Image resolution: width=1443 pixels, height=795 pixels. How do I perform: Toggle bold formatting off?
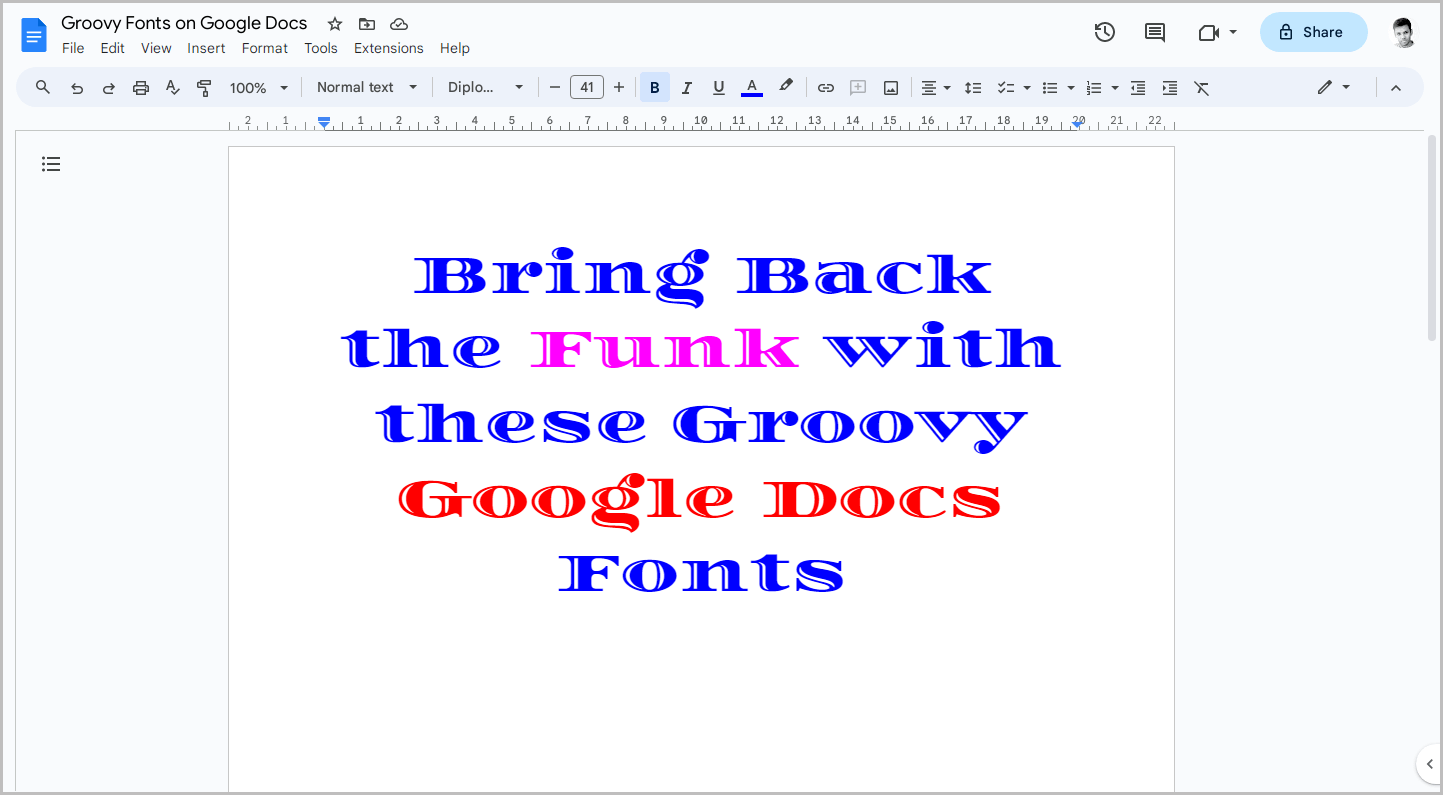654,87
